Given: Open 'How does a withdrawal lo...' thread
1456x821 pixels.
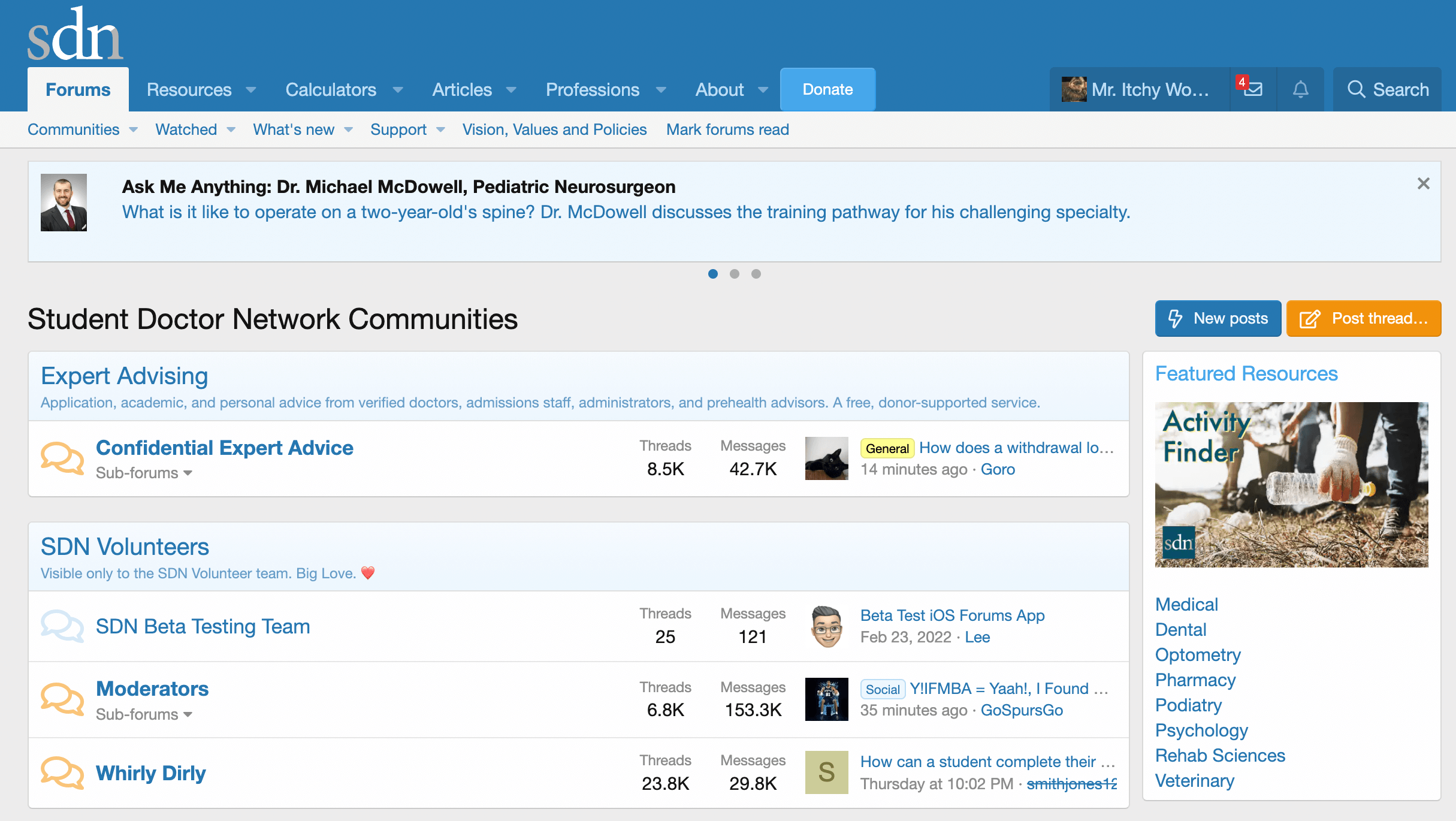Looking at the screenshot, I should [x=1017, y=448].
